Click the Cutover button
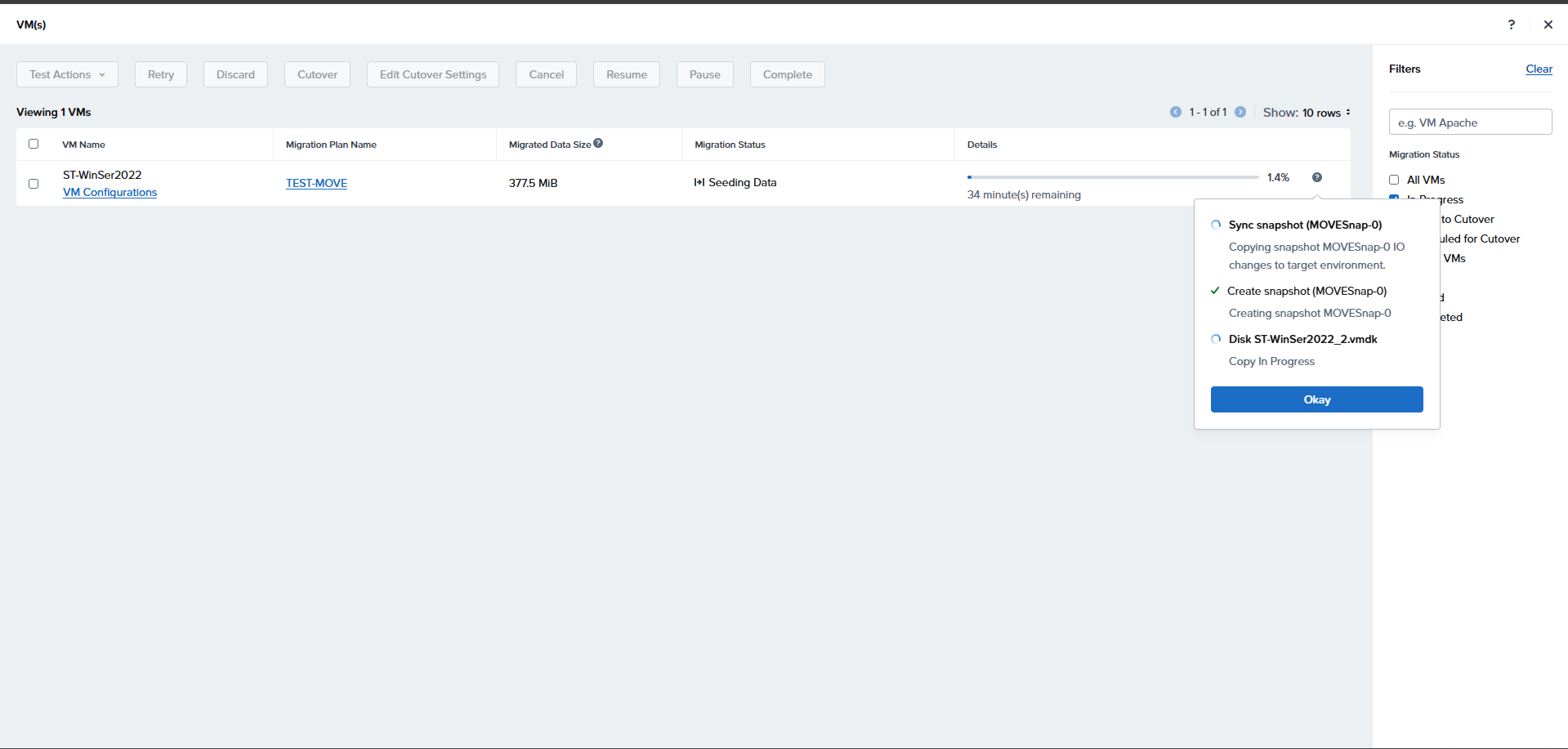The height and width of the screenshot is (749, 1568). click(x=317, y=74)
